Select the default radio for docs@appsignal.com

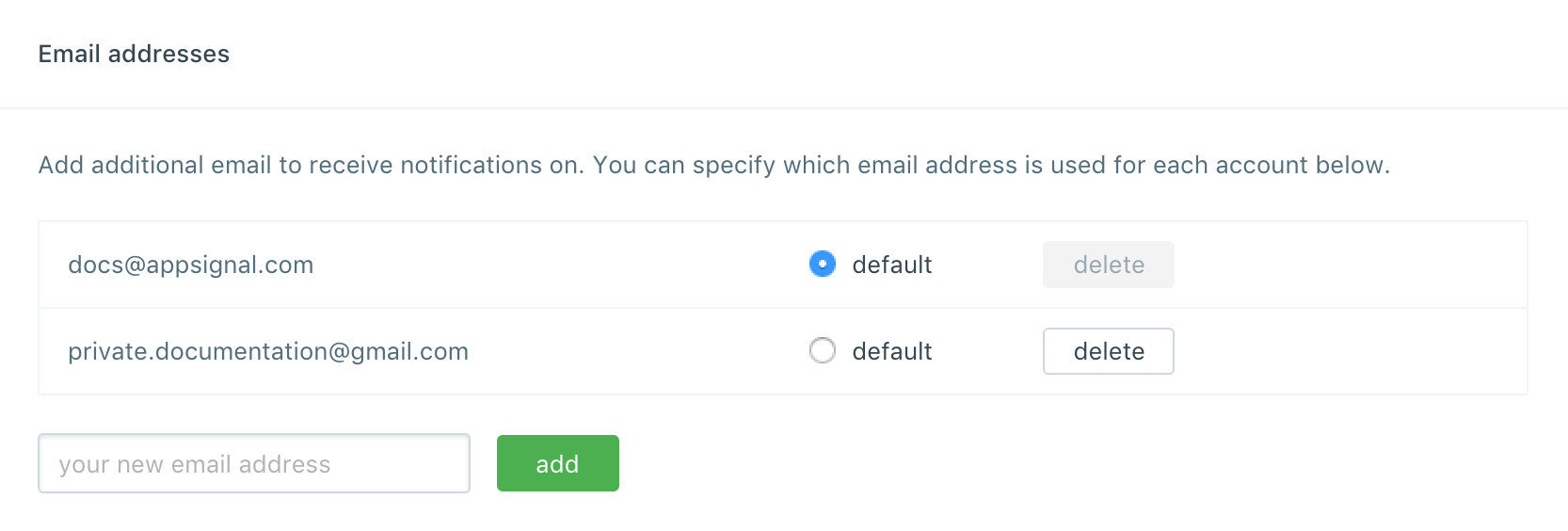tap(822, 265)
